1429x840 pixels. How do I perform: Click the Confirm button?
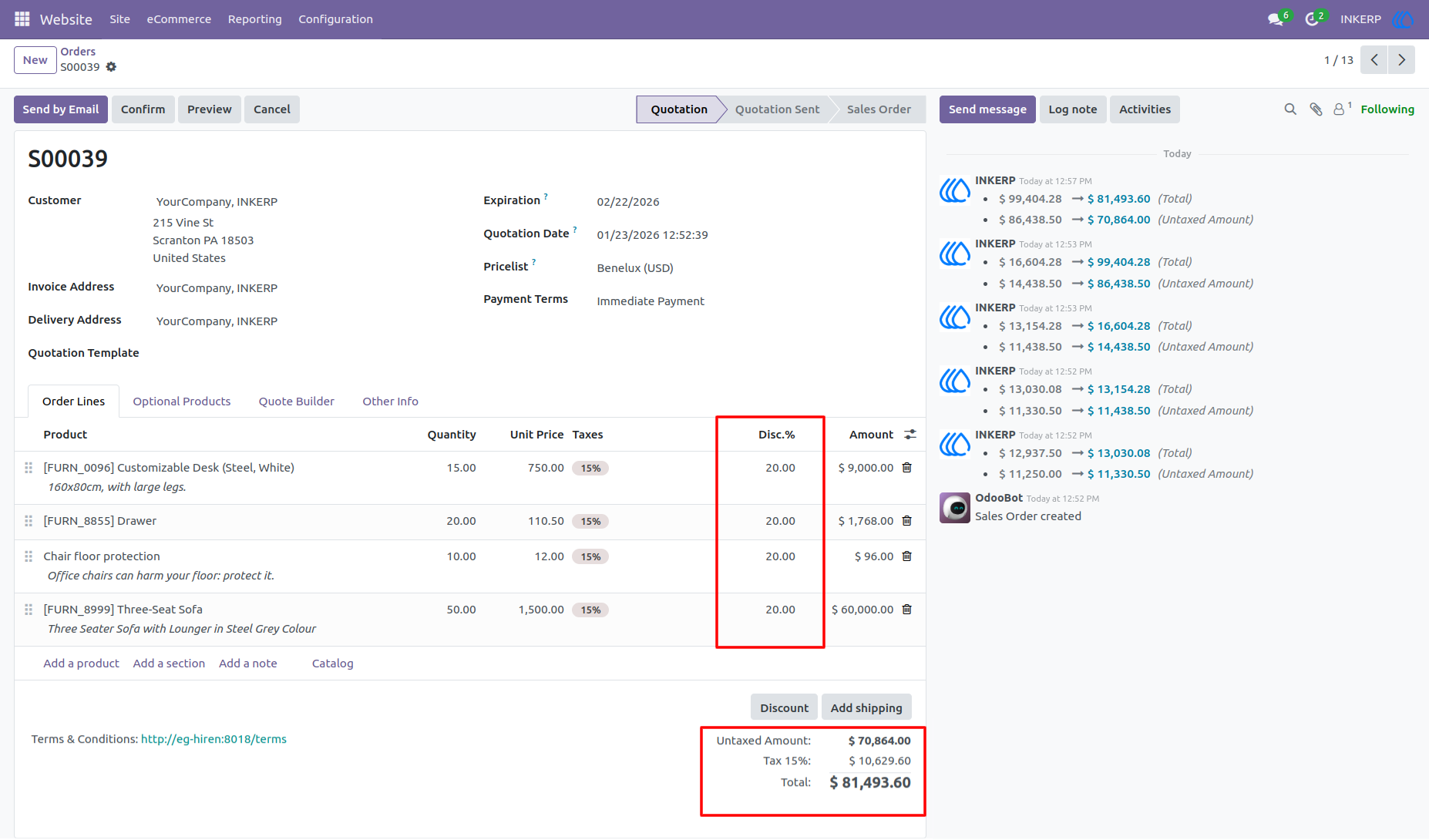143,109
